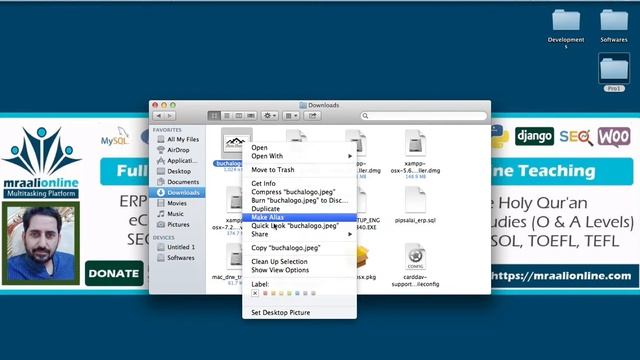Select the mac_drw file icon

click(x=235, y=257)
